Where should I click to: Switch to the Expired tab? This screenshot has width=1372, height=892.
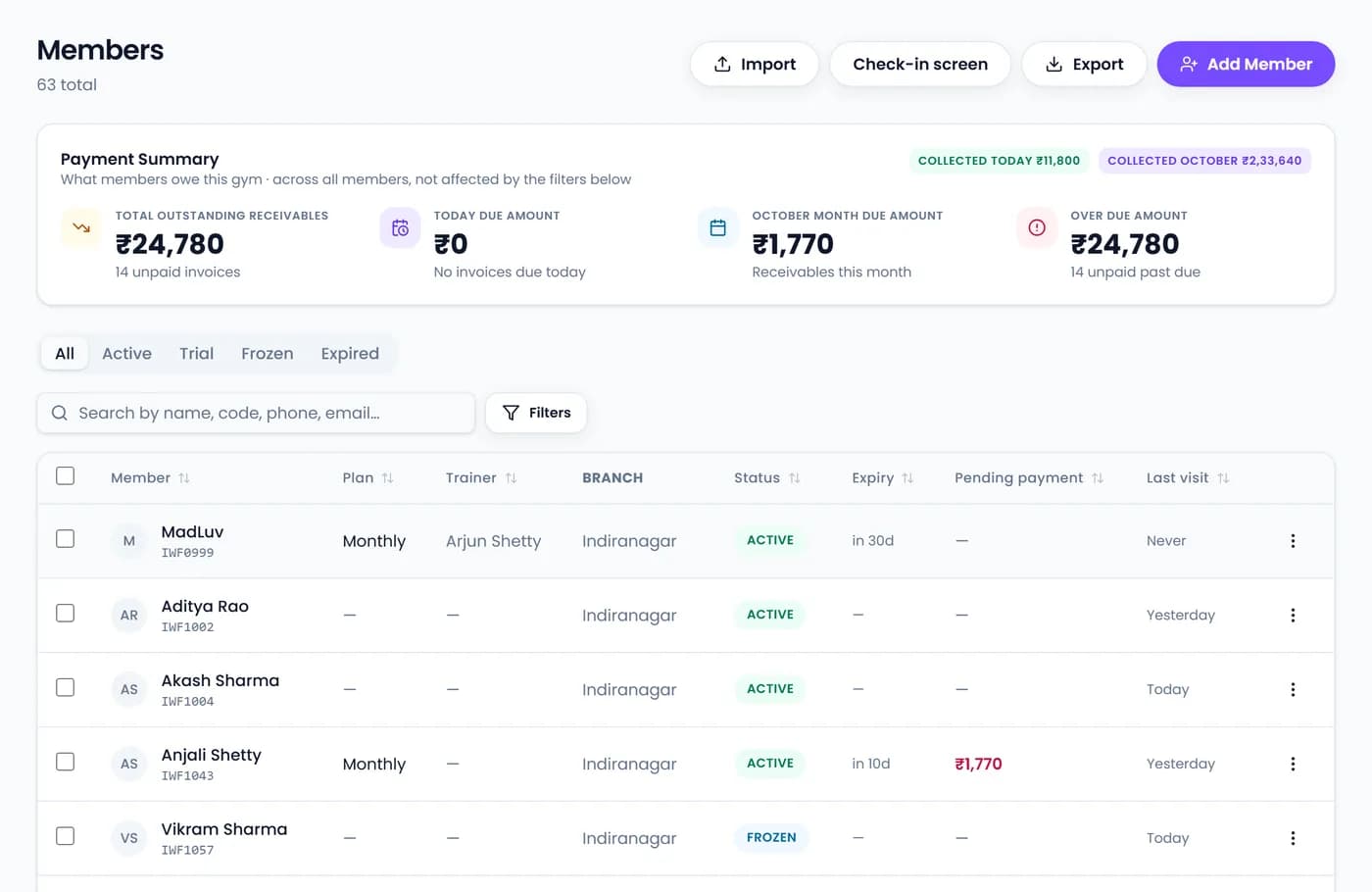350,354
